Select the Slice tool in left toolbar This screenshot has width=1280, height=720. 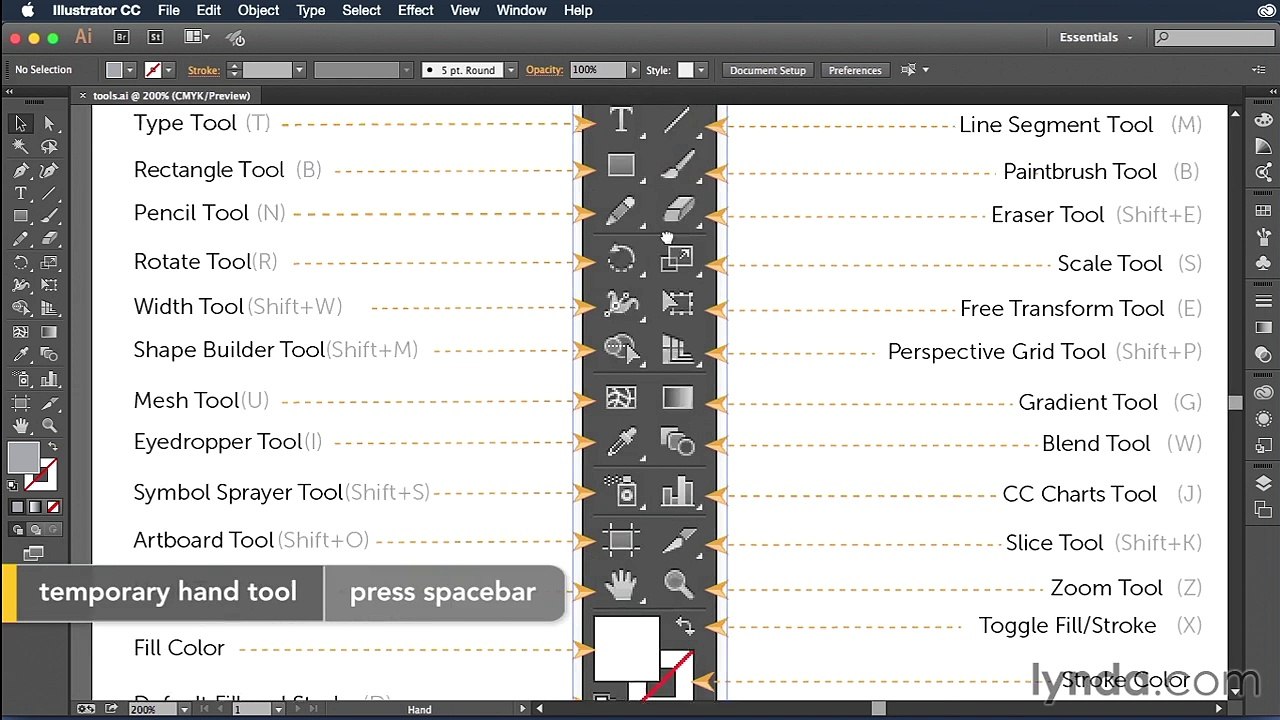tap(49, 403)
